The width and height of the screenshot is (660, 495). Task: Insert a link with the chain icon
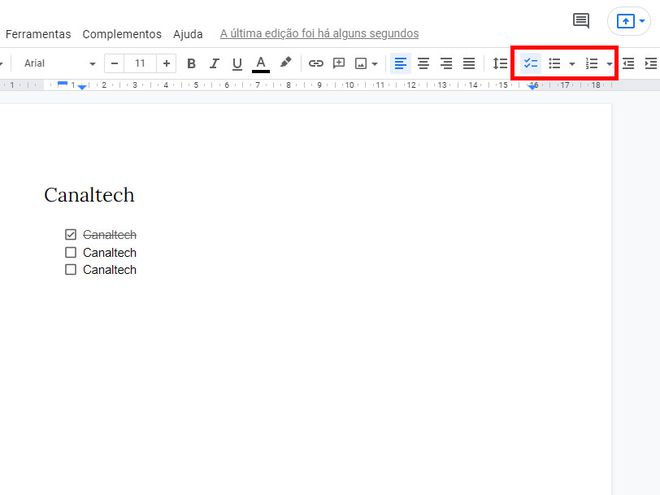coord(316,64)
